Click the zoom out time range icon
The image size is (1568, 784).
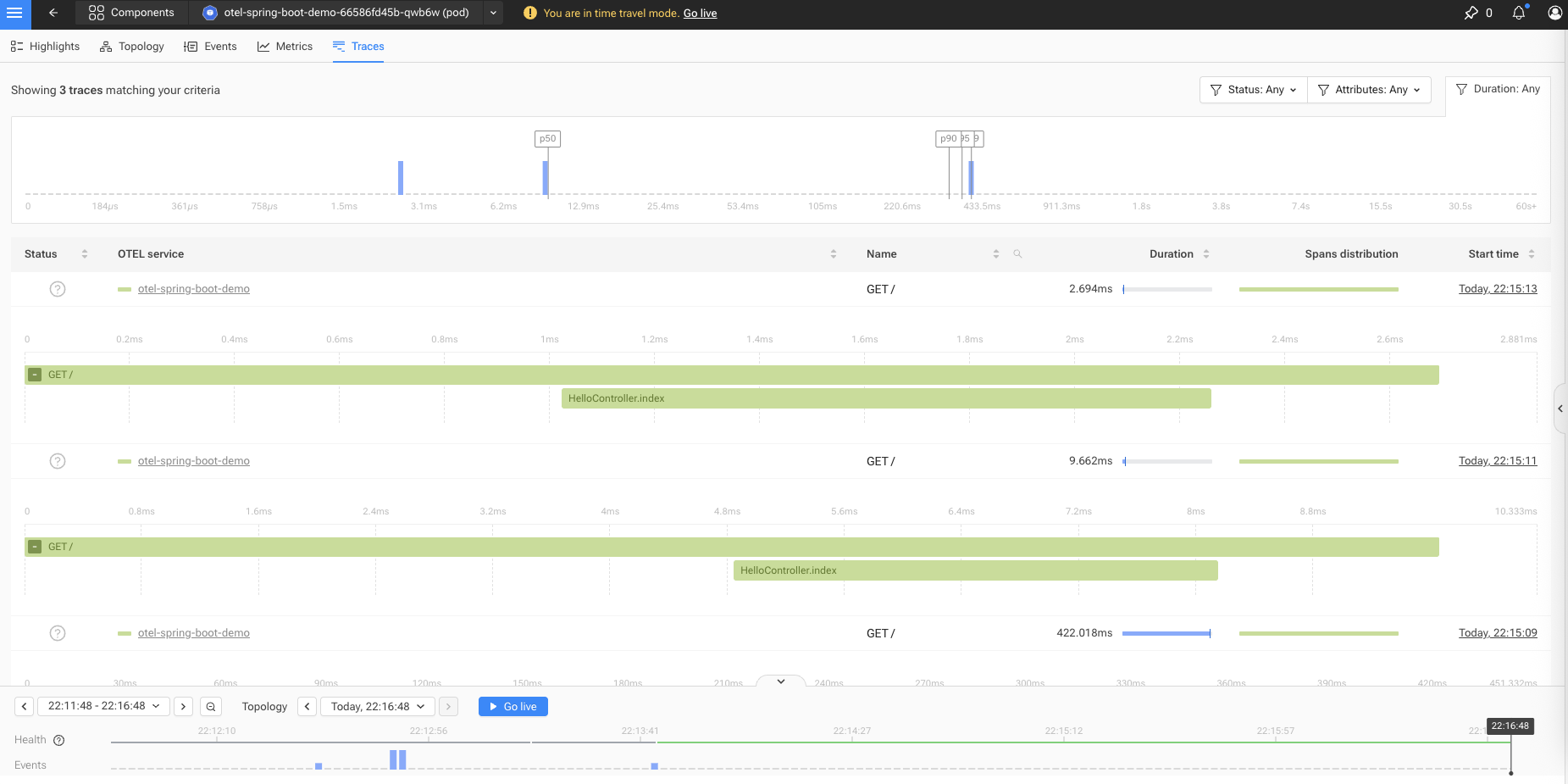pyautogui.click(x=211, y=706)
